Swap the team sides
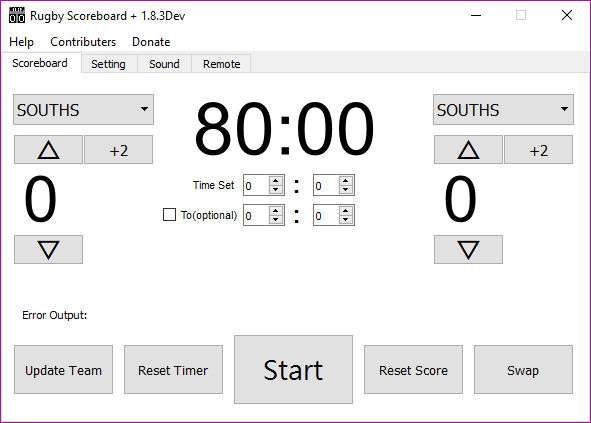Screen dimensions: 591x423 click(x=523, y=370)
